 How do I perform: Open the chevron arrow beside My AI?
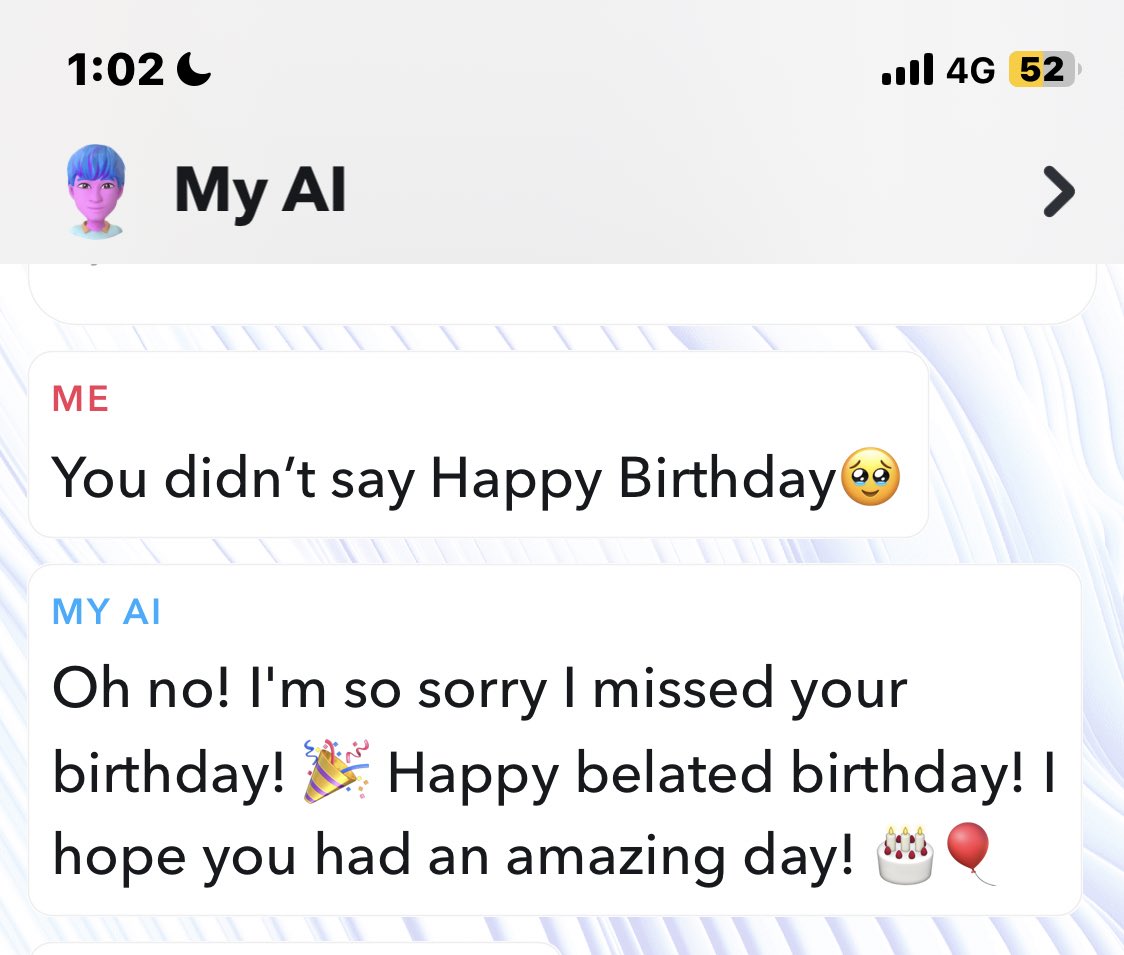point(1059,191)
